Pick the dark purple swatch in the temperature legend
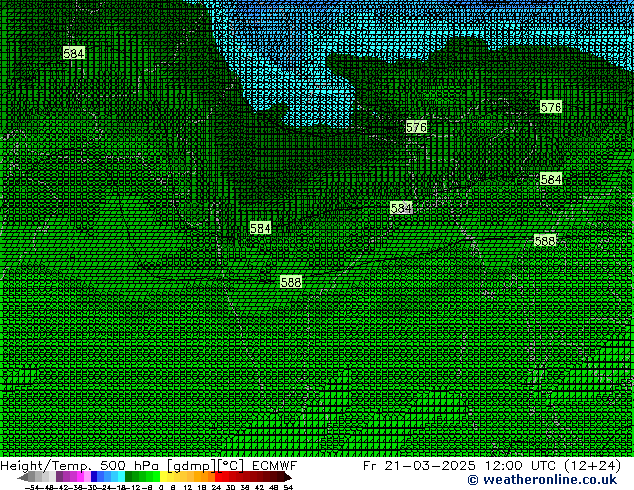This screenshot has height=490, width=634. pyautogui.click(x=59, y=476)
